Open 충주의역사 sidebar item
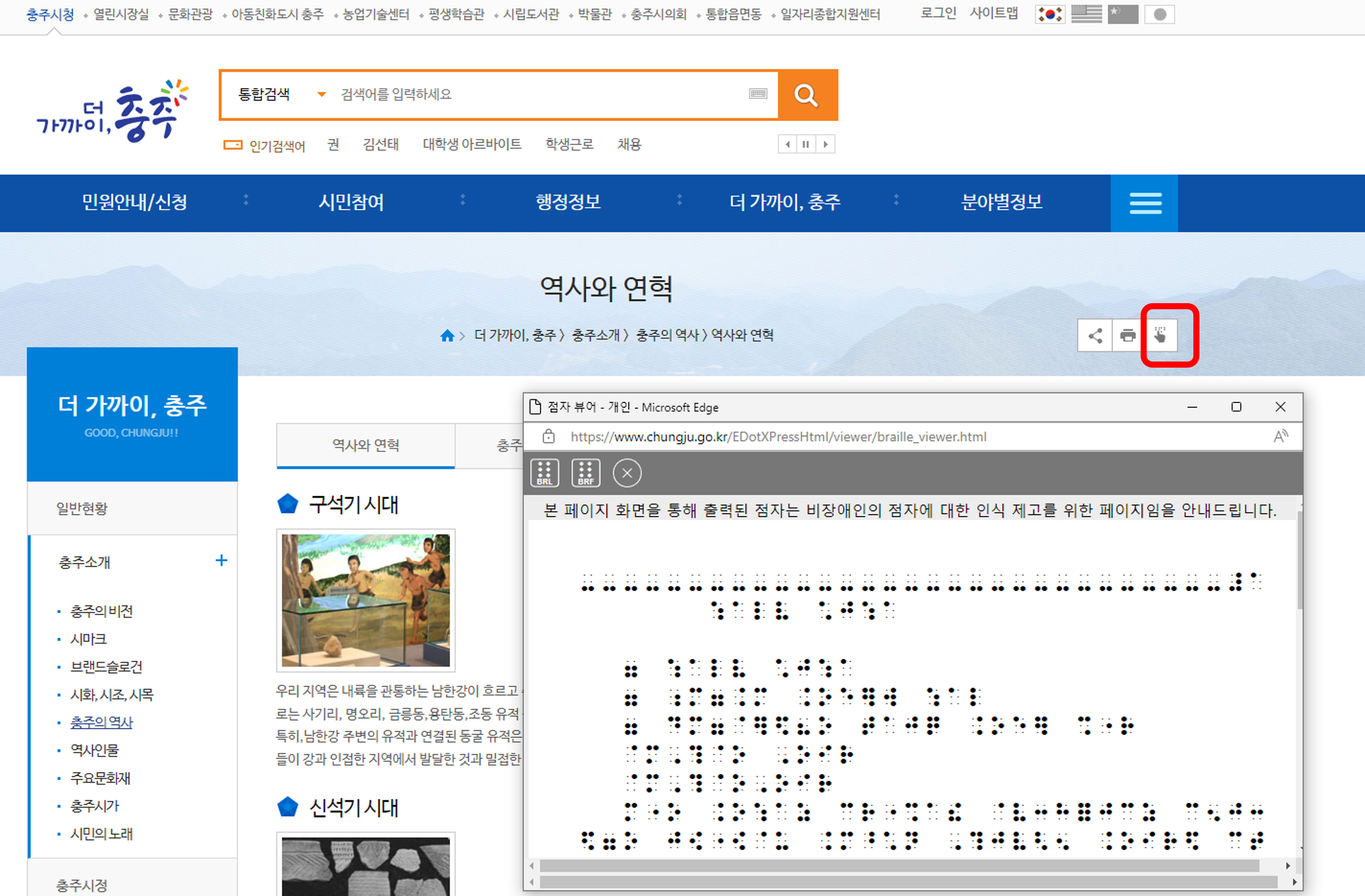The height and width of the screenshot is (896, 1365). (x=102, y=722)
